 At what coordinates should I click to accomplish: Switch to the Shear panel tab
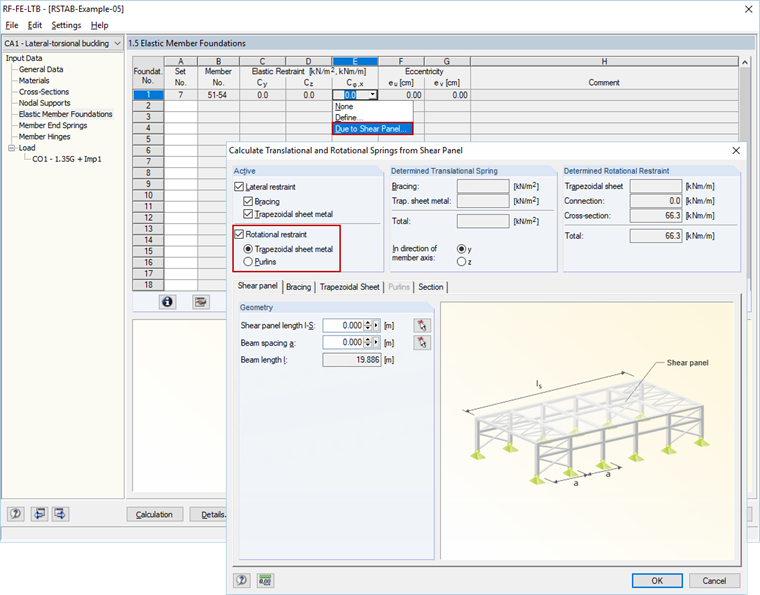(x=257, y=286)
